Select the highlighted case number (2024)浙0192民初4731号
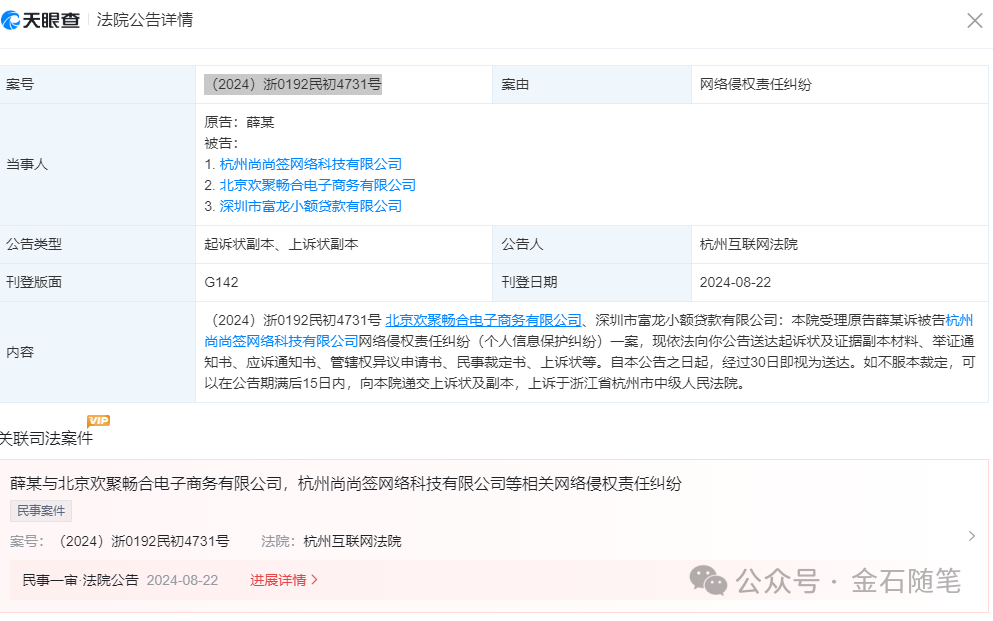993x621 pixels. pyautogui.click(x=293, y=84)
